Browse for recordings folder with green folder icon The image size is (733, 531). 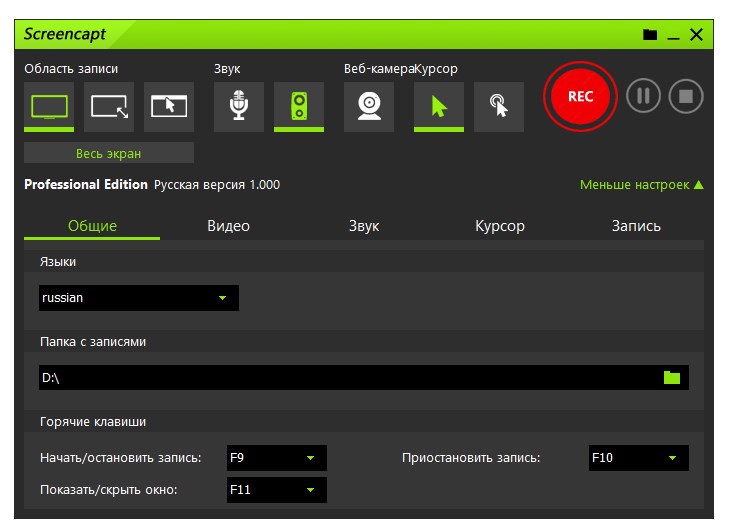tap(672, 377)
